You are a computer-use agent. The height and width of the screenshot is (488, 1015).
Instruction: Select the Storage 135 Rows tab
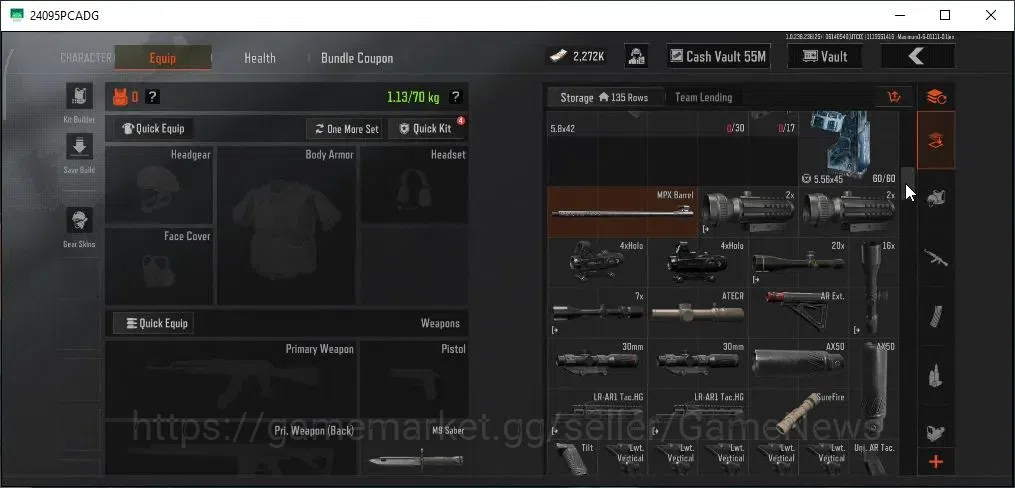coord(604,97)
